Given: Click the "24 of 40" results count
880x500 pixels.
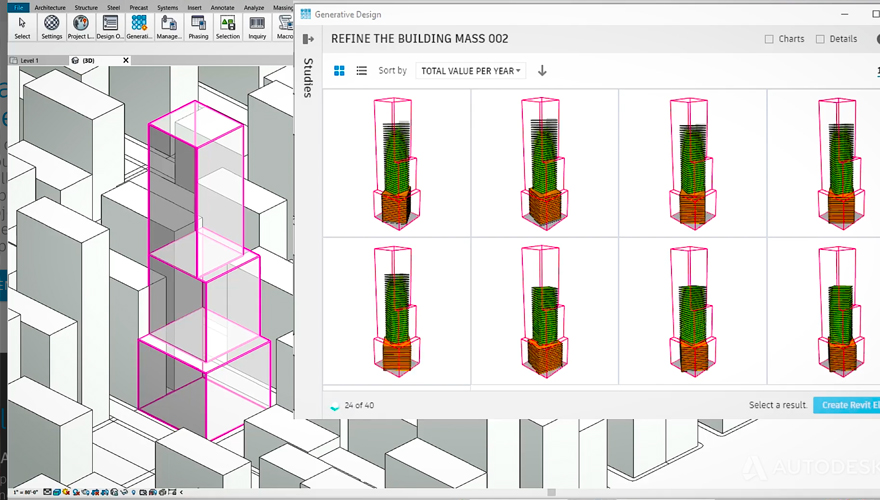Looking at the screenshot, I should coord(359,405).
